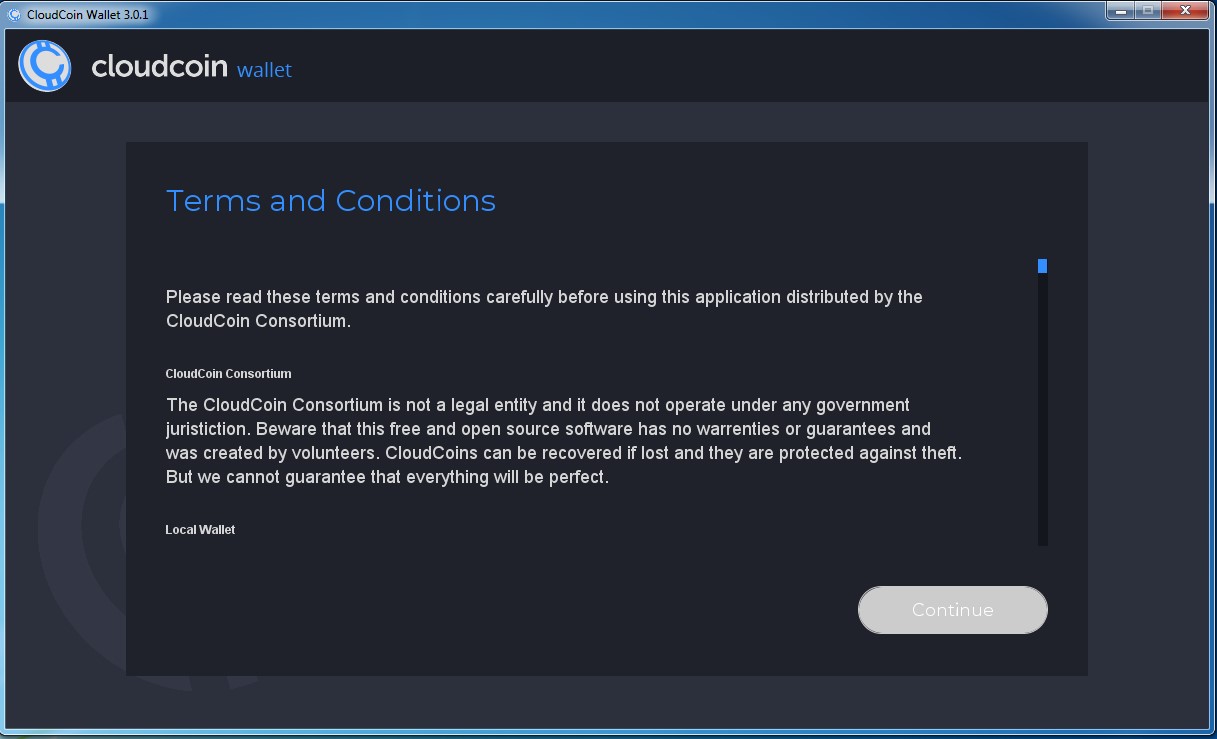Image resolution: width=1217 pixels, height=739 pixels.
Task: Click the blue scrollbar thumb in terms panel
Action: (1042, 266)
